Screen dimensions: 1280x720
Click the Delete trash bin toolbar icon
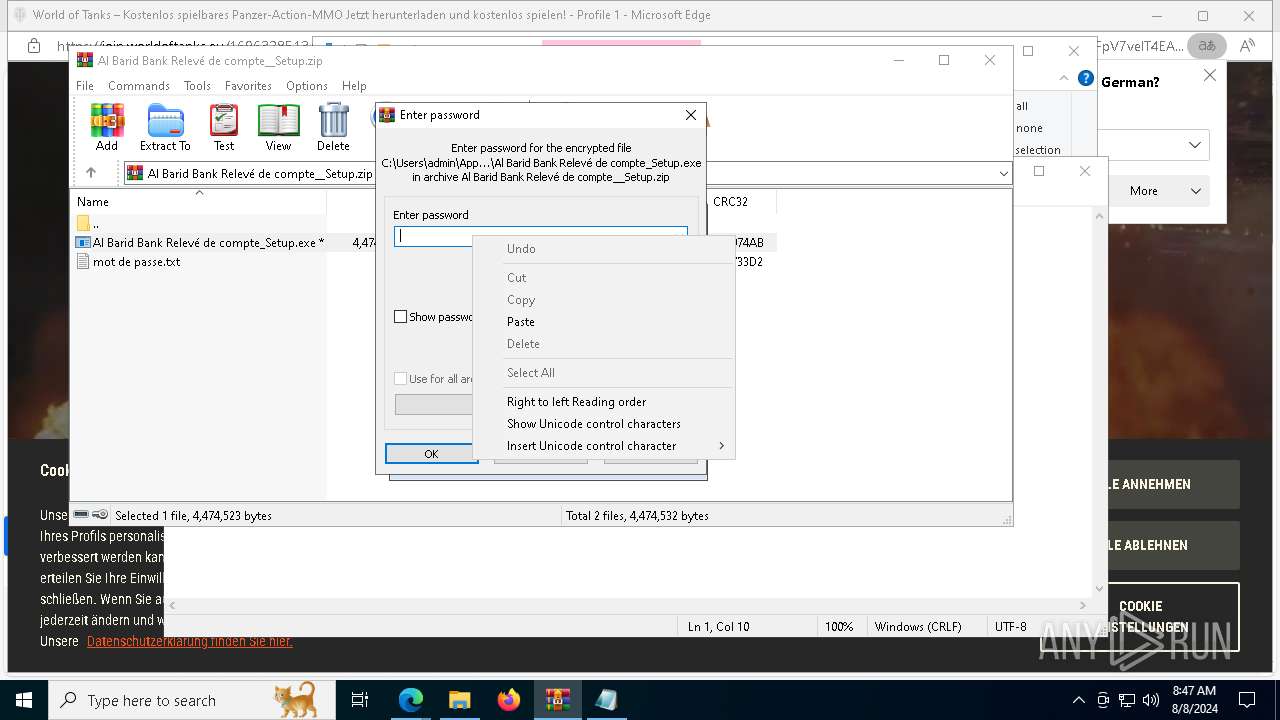click(x=333, y=127)
